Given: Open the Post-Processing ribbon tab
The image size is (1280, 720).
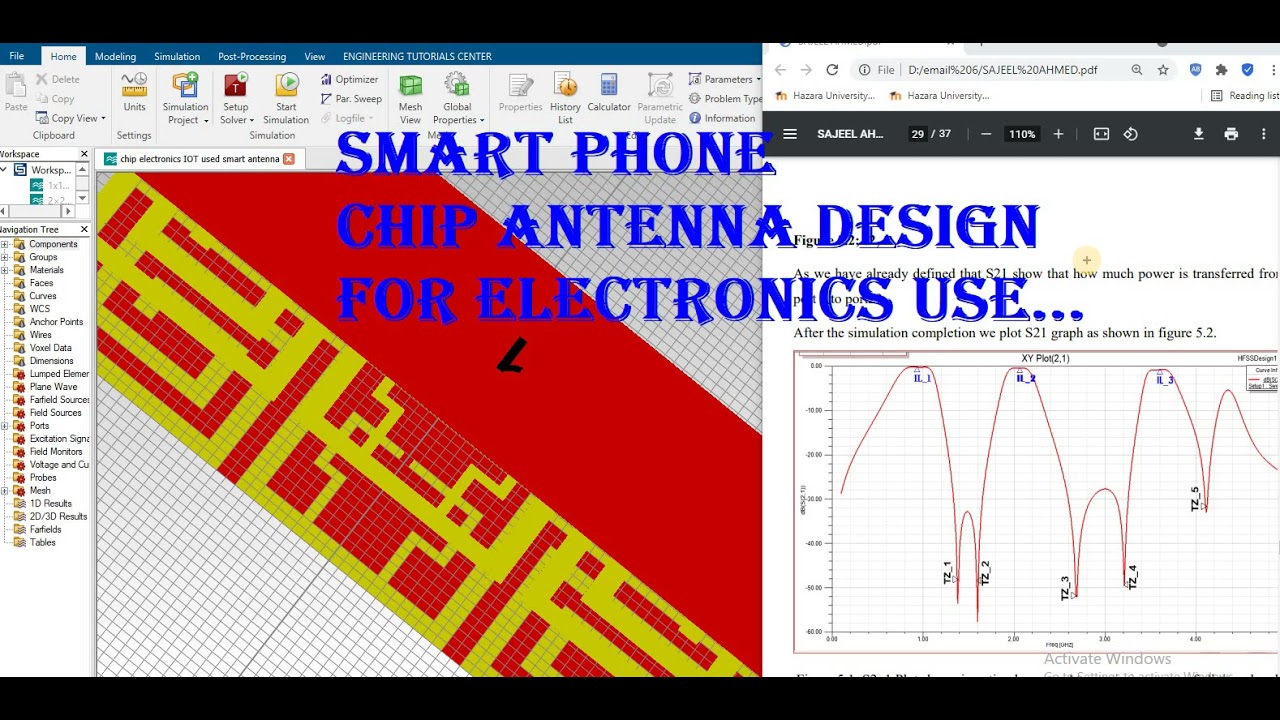Looking at the screenshot, I should click(x=252, y=56).
